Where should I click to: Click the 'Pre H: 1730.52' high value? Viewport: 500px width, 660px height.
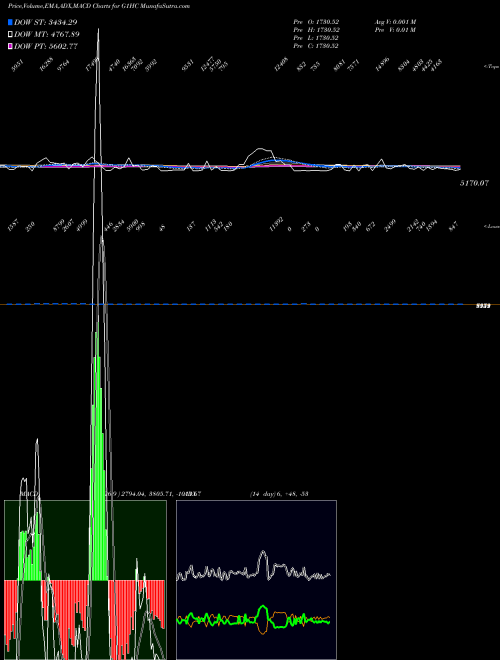(x=316, y=30)
